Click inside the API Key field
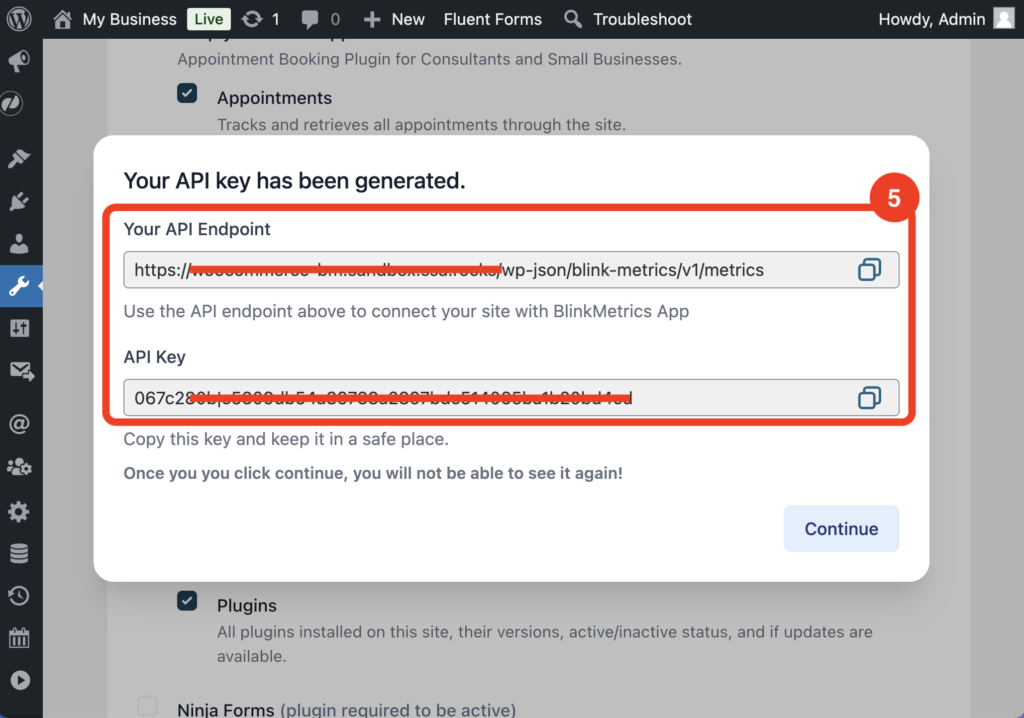This screenshot has width=1024, height=718. (480, 398)
